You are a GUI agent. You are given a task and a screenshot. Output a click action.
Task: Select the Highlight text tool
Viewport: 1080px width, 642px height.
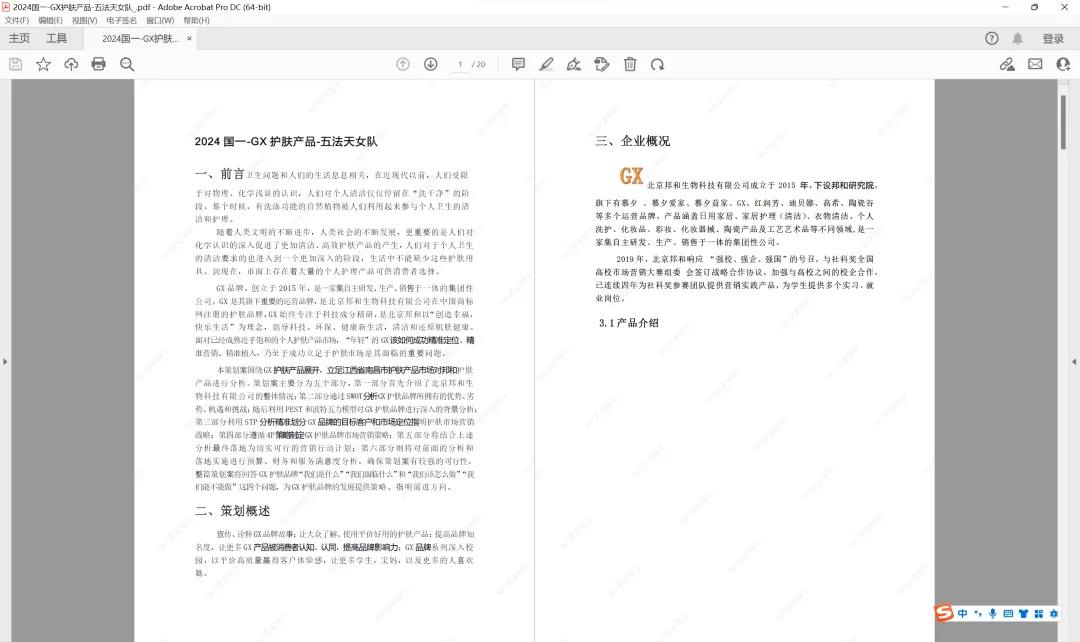pos(546,63)
